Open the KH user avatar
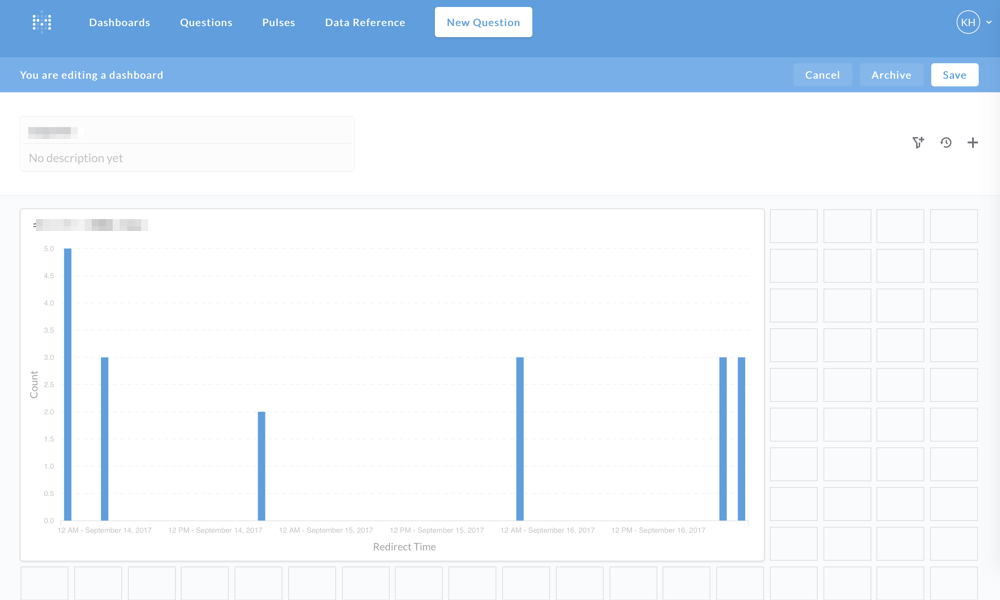 tap(967, 22)
